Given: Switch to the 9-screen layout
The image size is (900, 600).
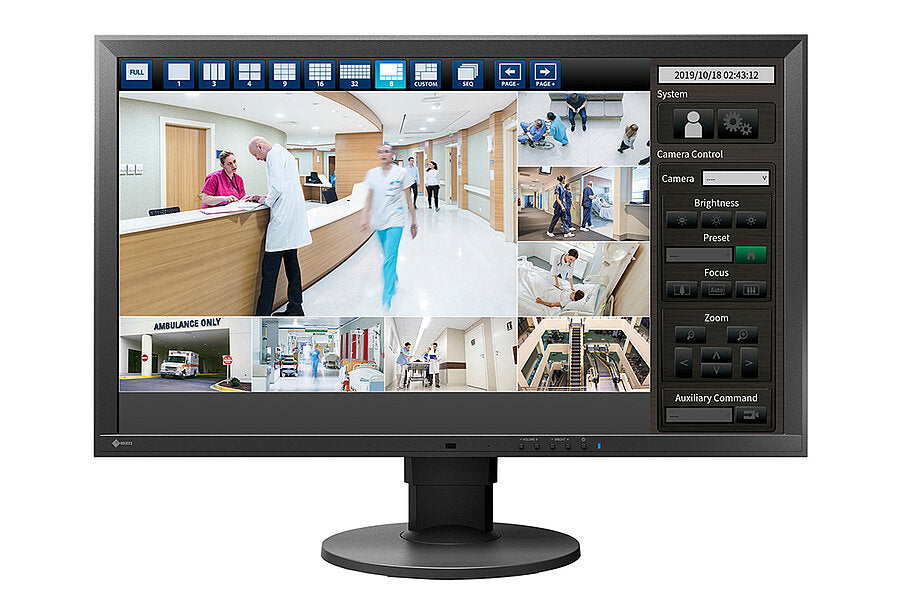Looking at the screenshot, I should tap(283, 70).
